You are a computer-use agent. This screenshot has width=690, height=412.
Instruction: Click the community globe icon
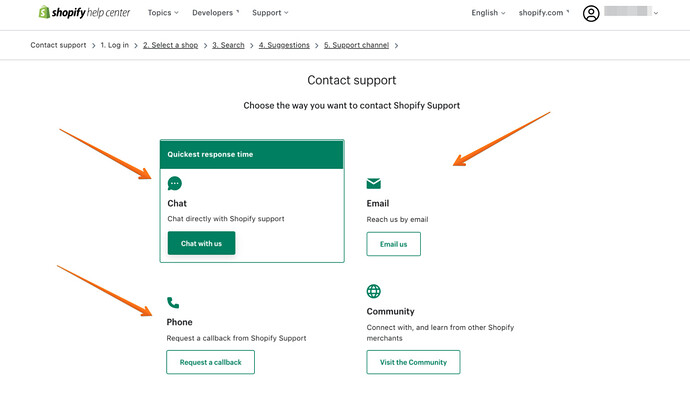coord(374,292)
